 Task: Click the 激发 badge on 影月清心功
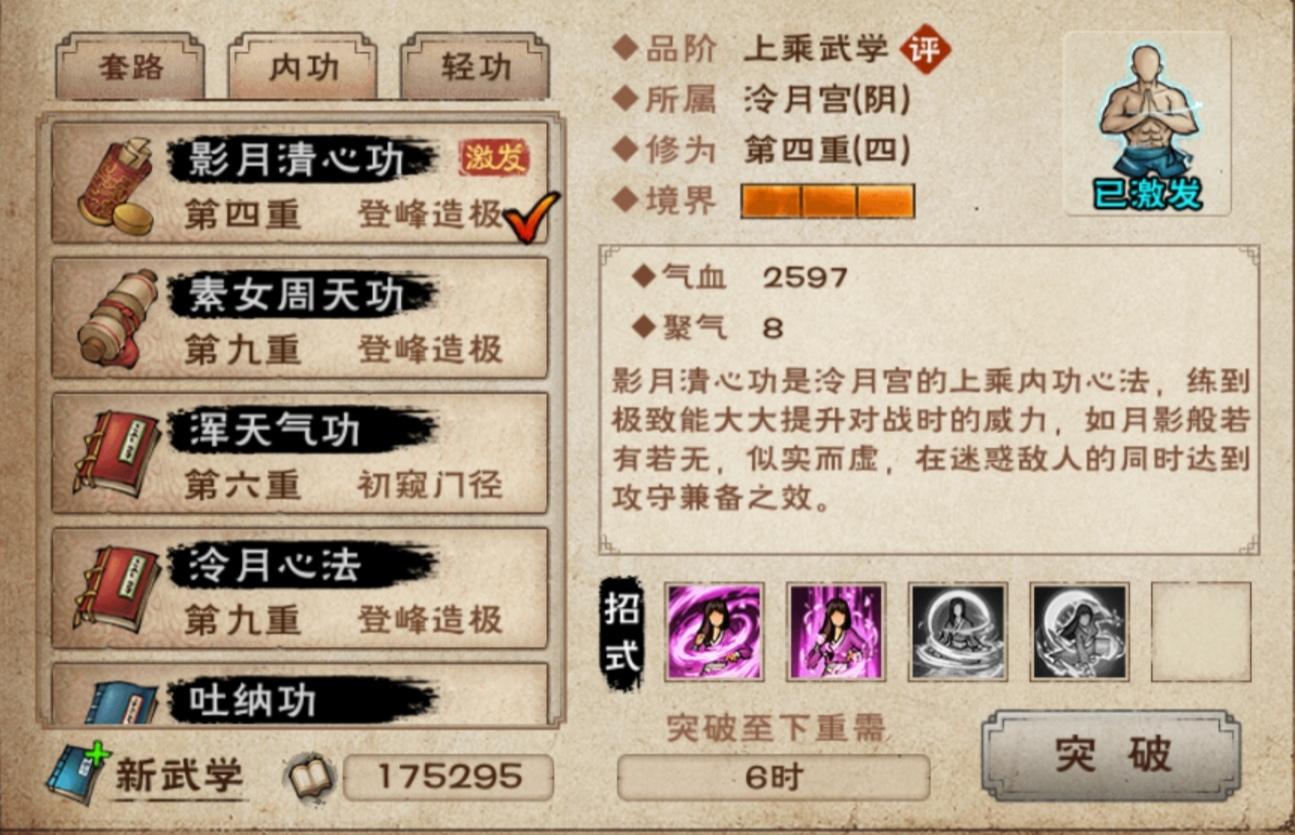494,157
